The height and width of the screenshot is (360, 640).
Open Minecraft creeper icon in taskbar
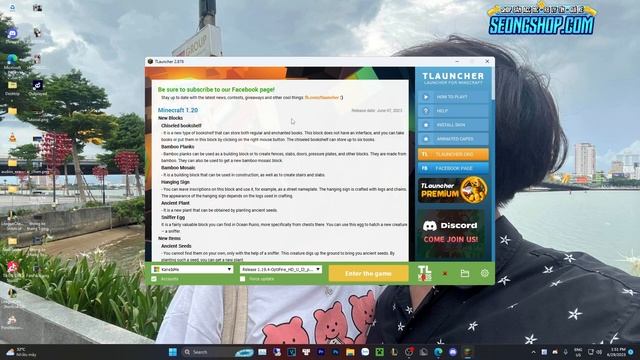tap(380, 352)
